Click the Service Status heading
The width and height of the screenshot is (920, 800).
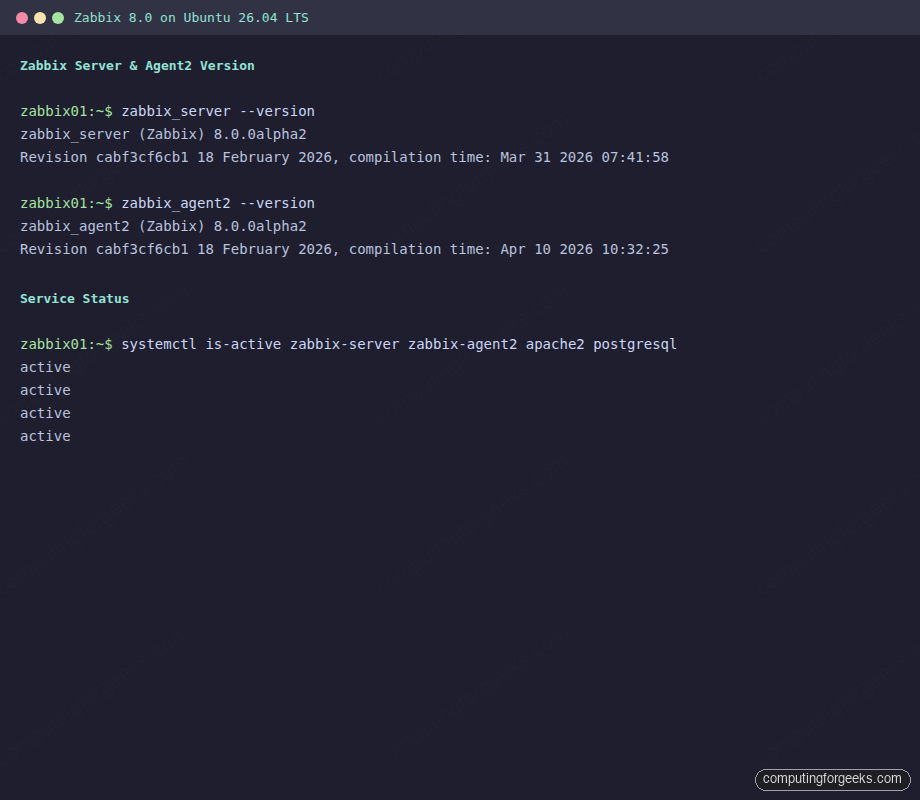point(74,298)
